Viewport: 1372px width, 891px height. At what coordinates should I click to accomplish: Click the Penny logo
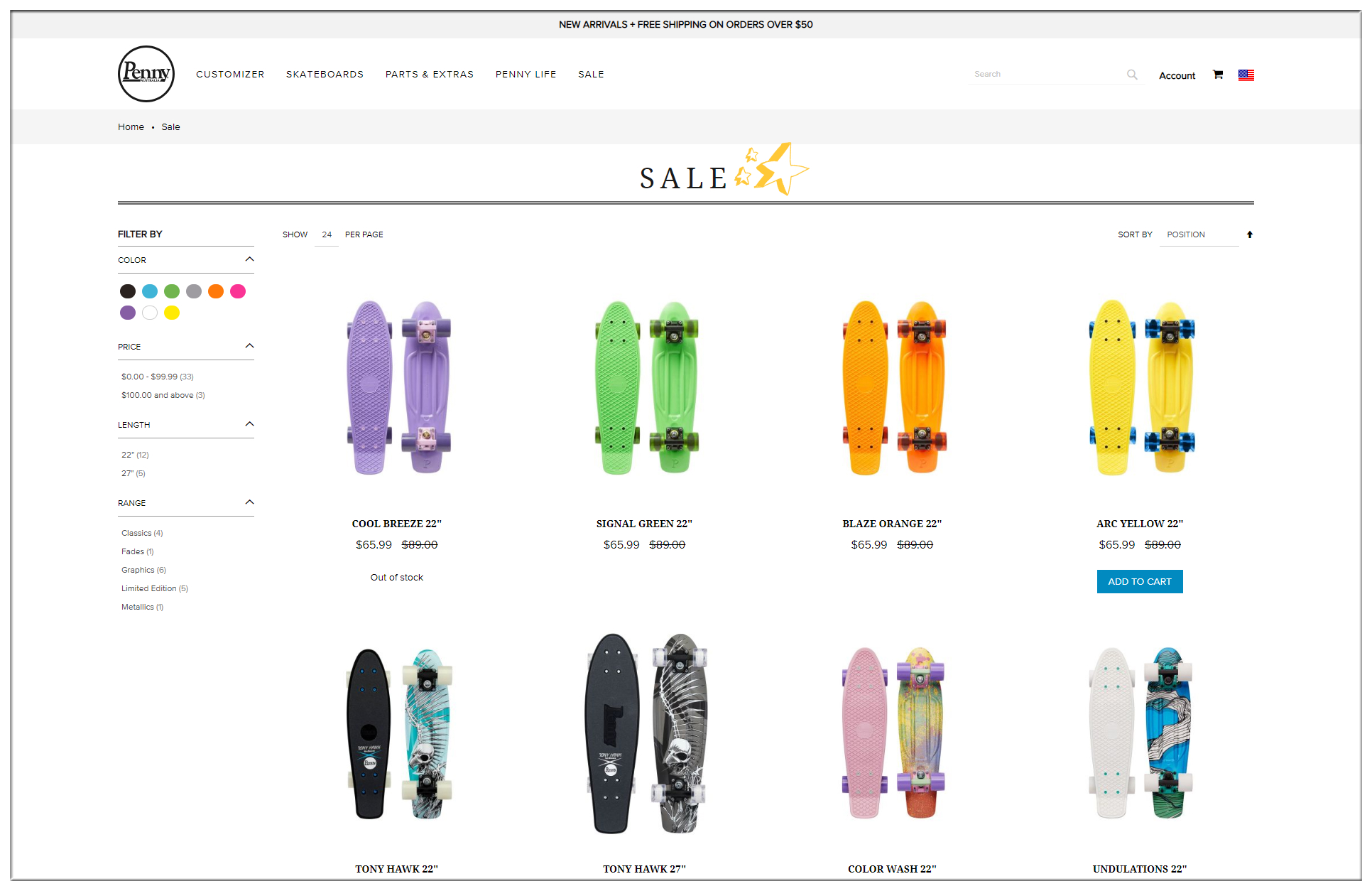click(x=146, y=74)
